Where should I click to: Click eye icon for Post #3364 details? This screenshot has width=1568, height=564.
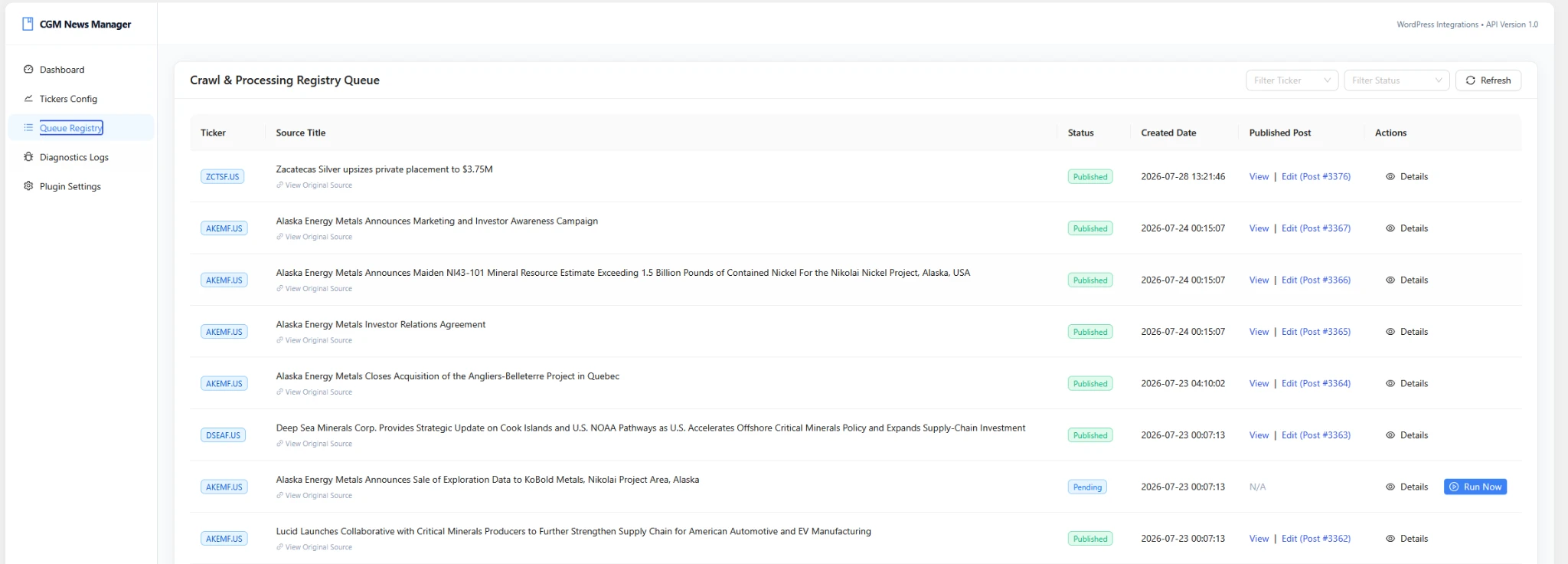point(1390,383)
